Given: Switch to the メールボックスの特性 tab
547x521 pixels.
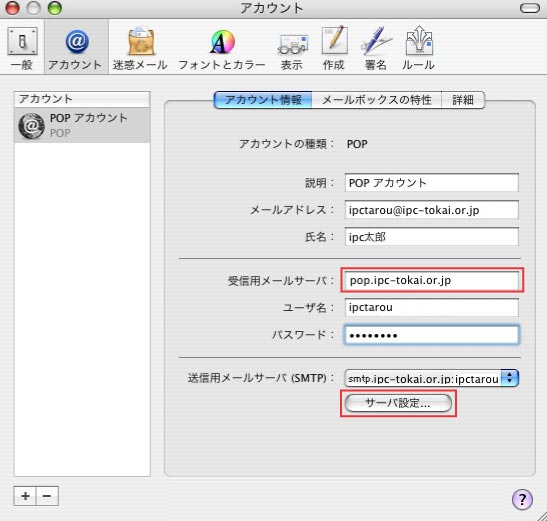Looking at the screenshot, I should click(x=376, y=100).
